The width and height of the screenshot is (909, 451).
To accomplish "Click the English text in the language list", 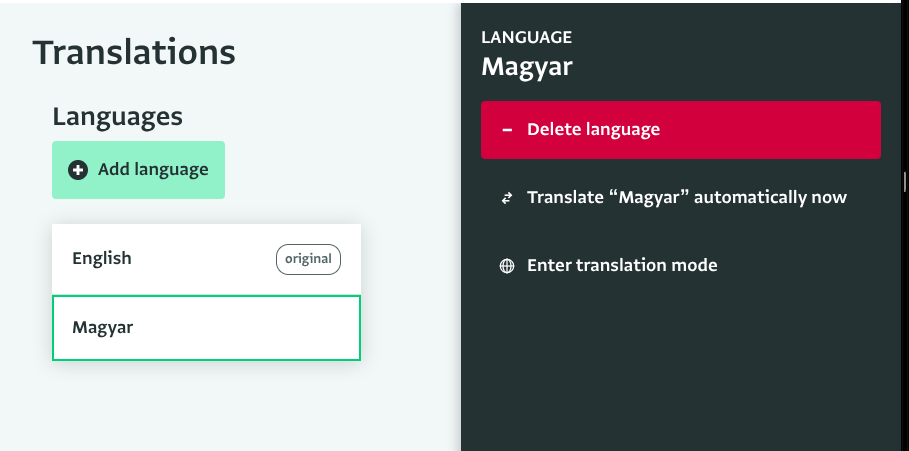I will (x=102, y=259).
